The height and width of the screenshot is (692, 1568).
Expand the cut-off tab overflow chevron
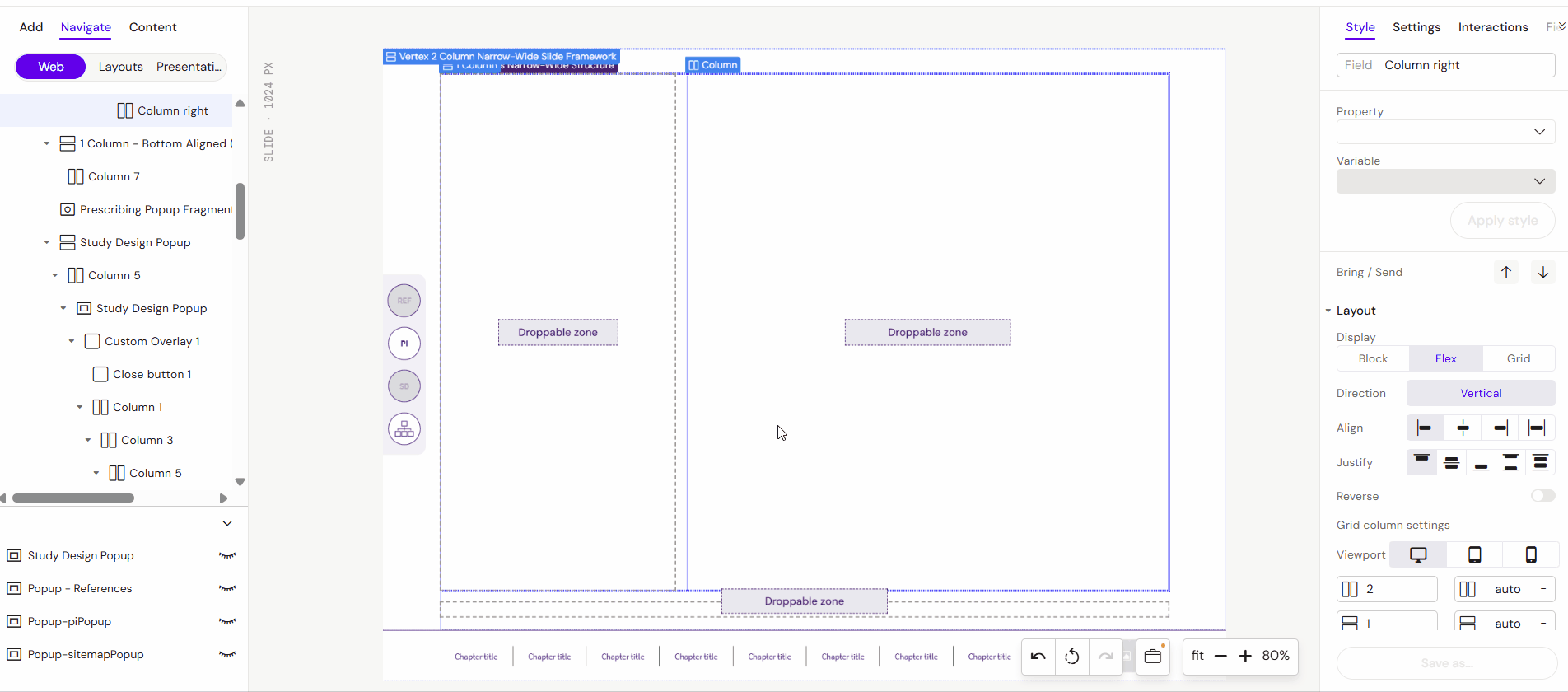[1561, 26]
